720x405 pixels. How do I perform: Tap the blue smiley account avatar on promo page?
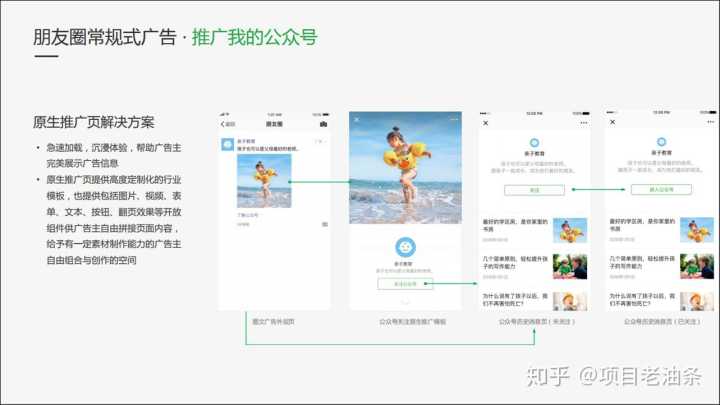coord(405,247)
